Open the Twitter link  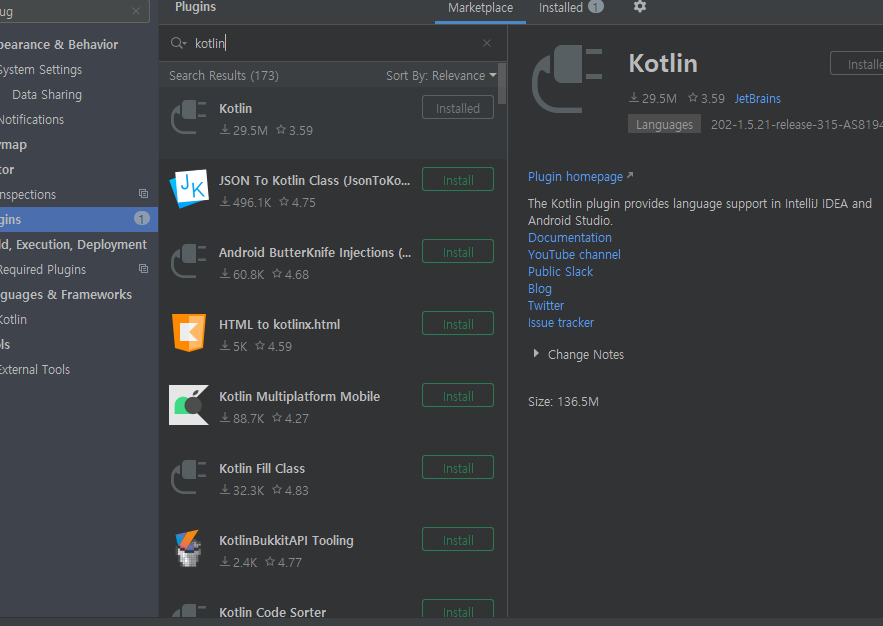[x=546, y=306]
